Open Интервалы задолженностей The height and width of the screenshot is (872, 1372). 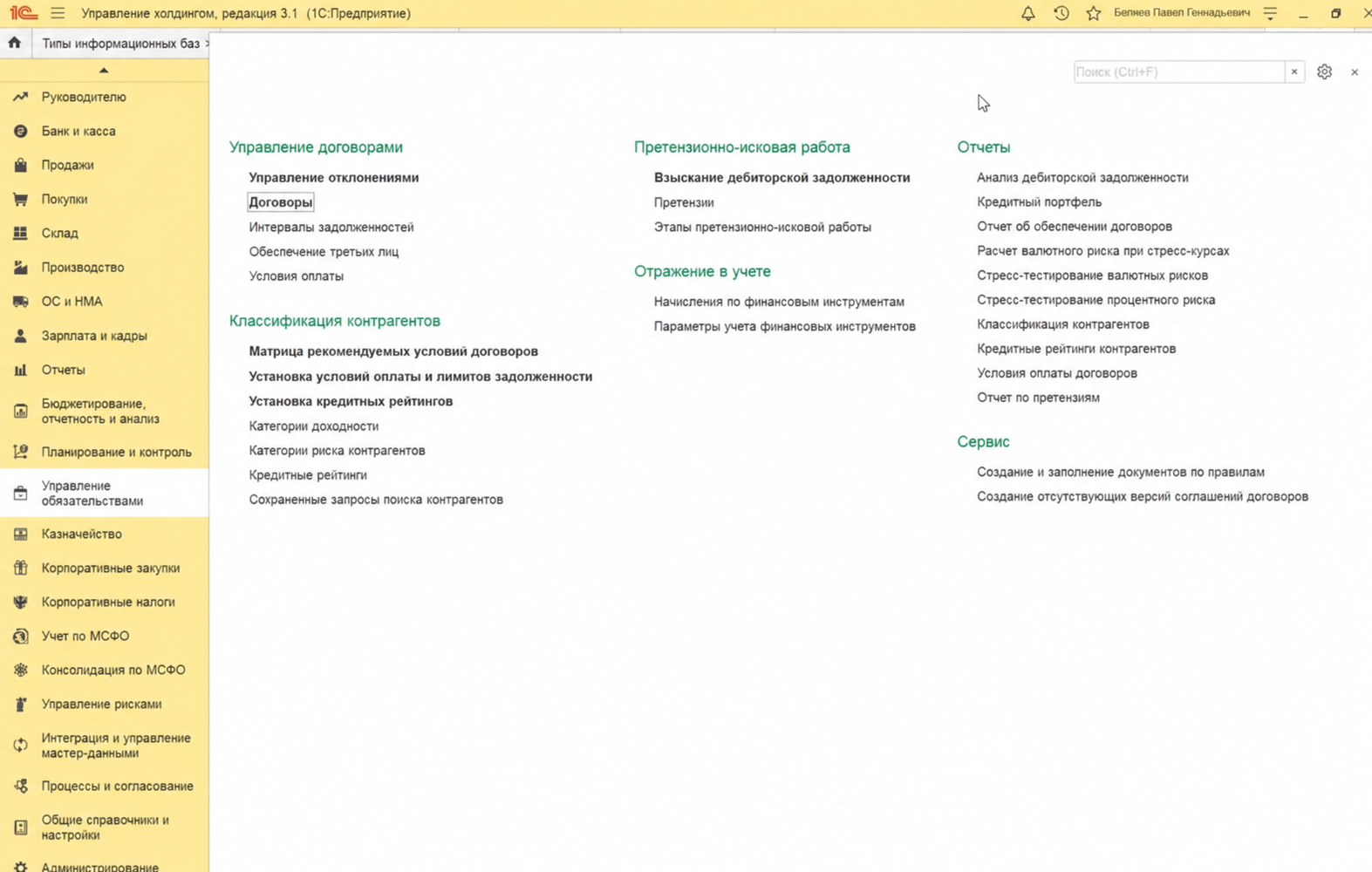tap(331, 227)
